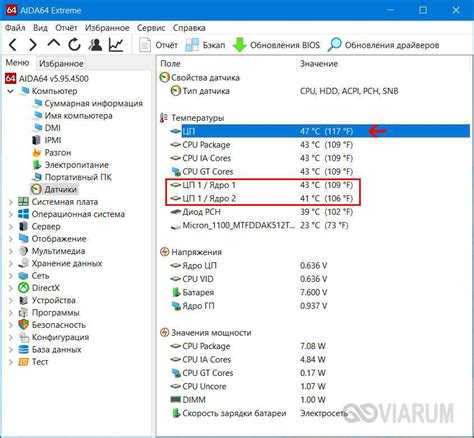Viewport: 474px width, 438px height.
Task: Expand the Системная плата tree node
Action: (11, 202)
